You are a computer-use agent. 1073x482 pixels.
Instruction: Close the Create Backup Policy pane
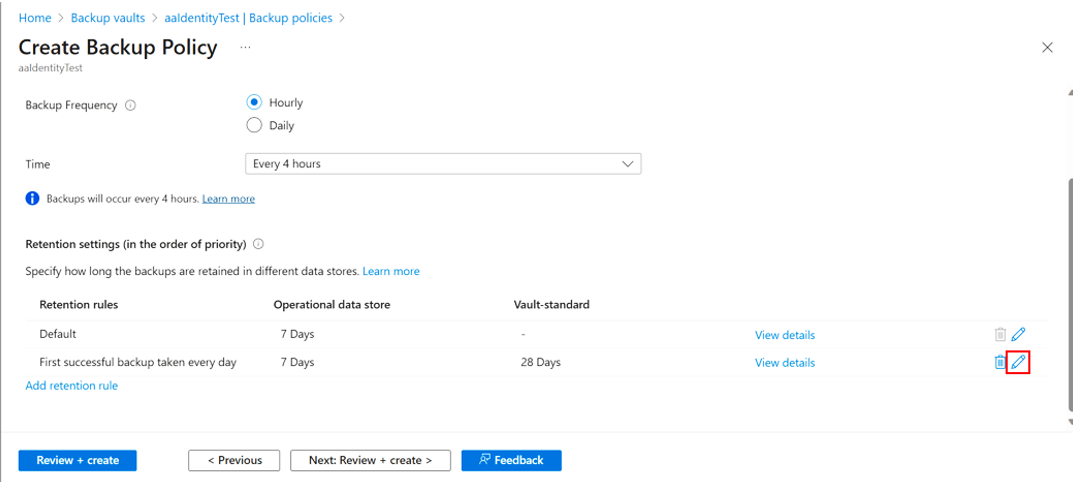tap(1047, 47)
